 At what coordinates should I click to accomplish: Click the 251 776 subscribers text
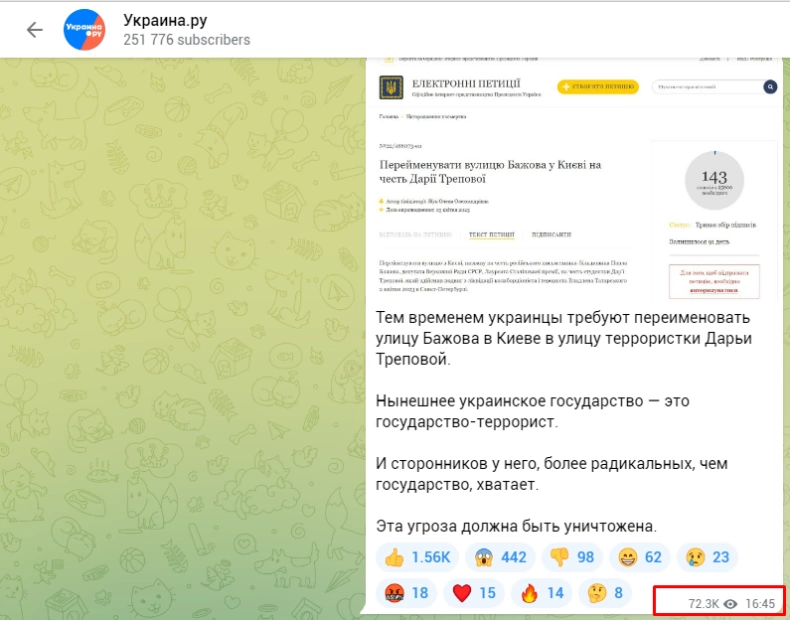(x=186, y=40)
